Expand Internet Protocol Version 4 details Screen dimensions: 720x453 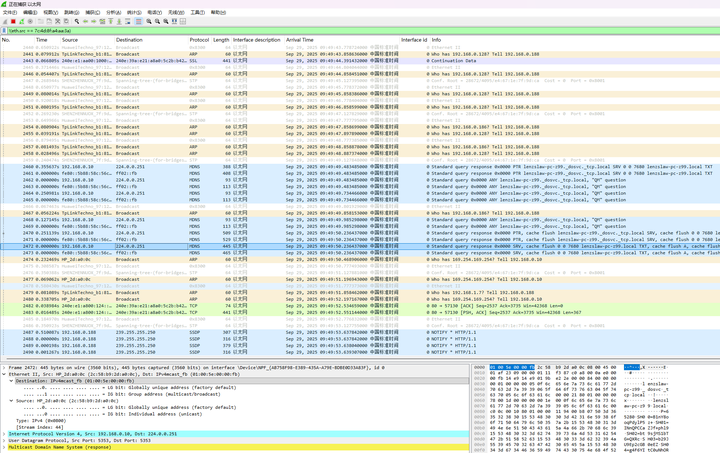[x=3, y=434]
